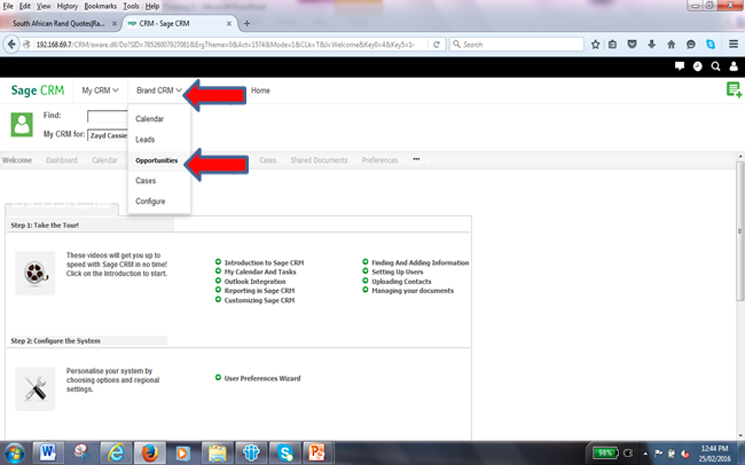This screenshot has width=745, height=465.
Task: Select Configure in the Brand CRM menu
Action: [150, 201]
